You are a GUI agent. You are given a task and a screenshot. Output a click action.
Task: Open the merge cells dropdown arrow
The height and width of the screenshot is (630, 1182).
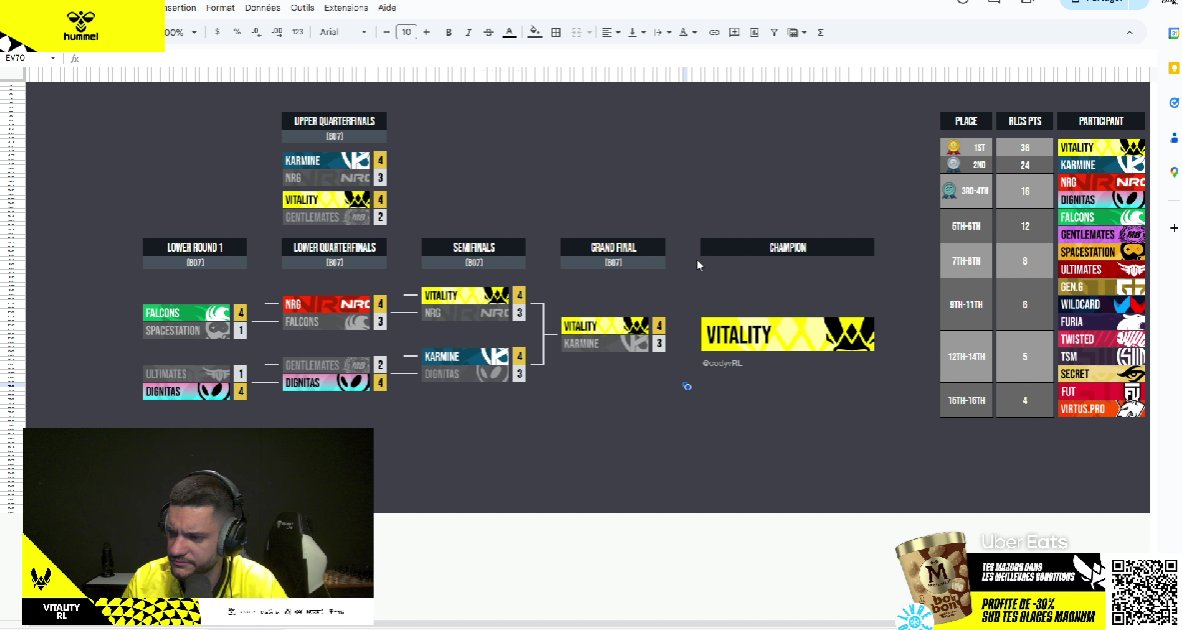[589, 32]
